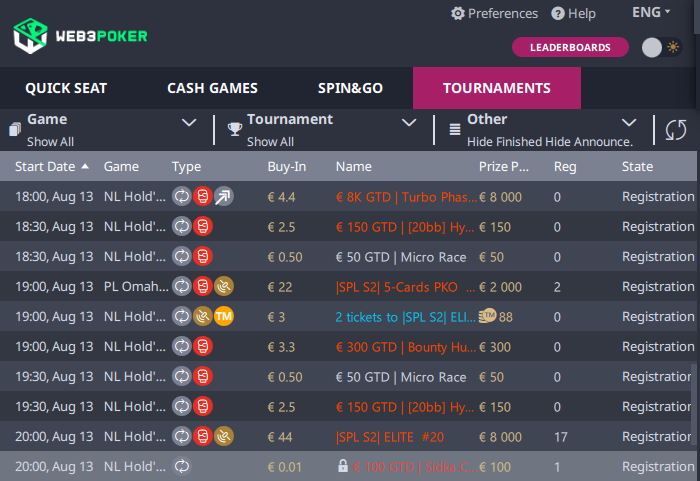Screen dimensions: 700x481
Task: Click the Help question mark icon
Action: tap(558, 13)
